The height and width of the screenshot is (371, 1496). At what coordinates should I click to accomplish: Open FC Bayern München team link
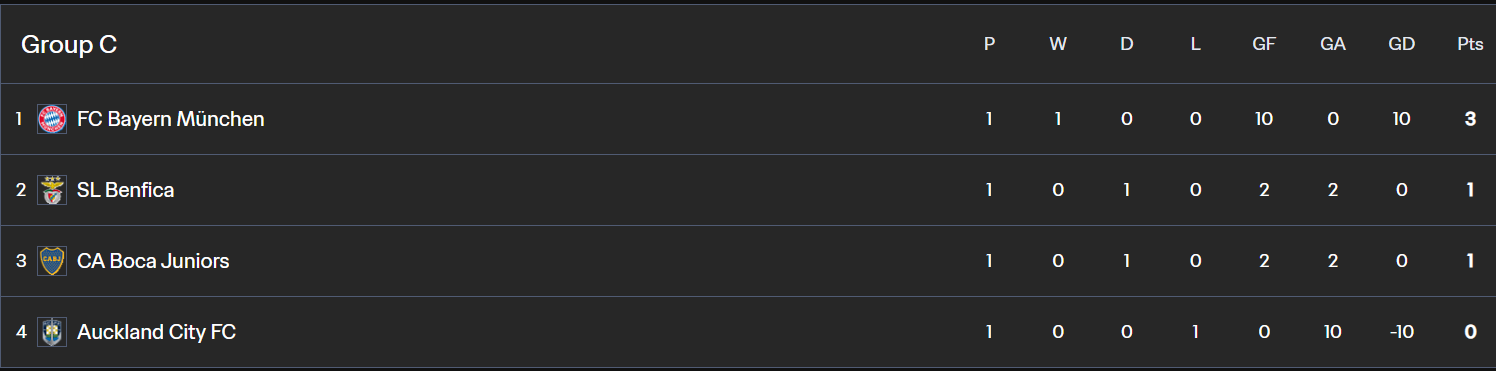tap(171, 119)
